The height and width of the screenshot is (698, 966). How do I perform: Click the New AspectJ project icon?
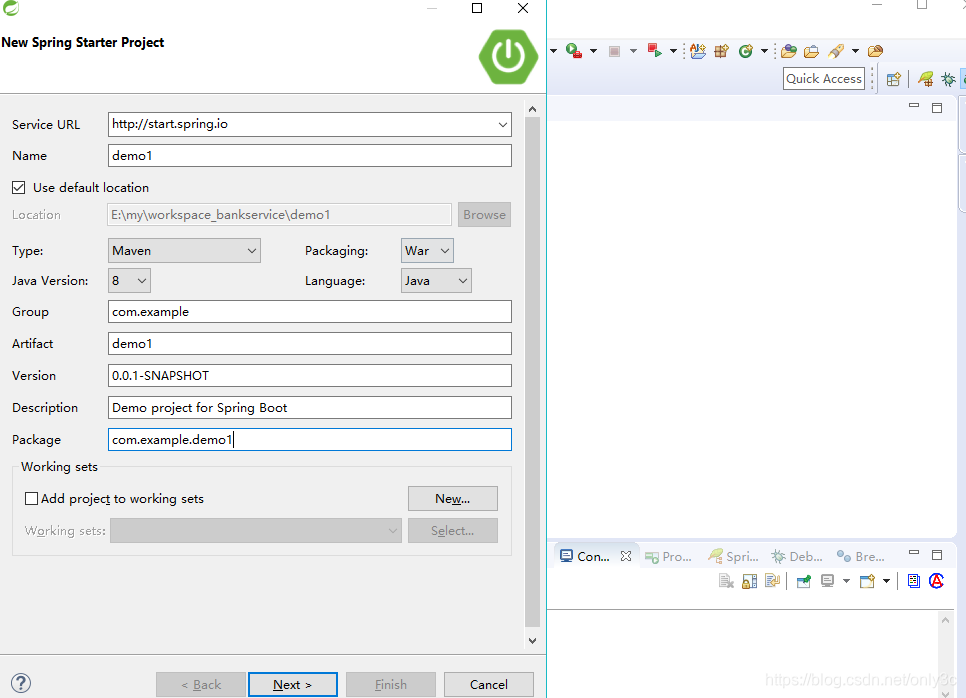coord(698,51)
